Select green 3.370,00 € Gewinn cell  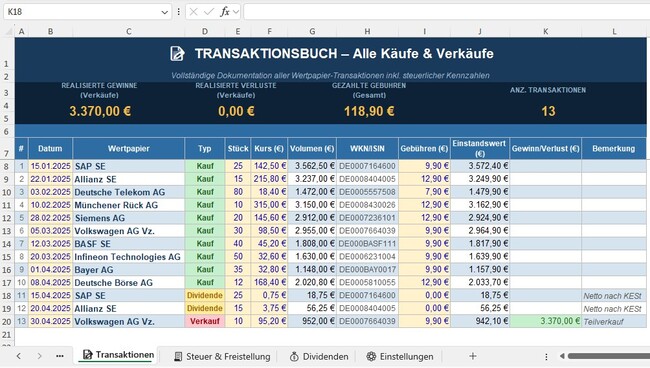(x=546, y=321)
